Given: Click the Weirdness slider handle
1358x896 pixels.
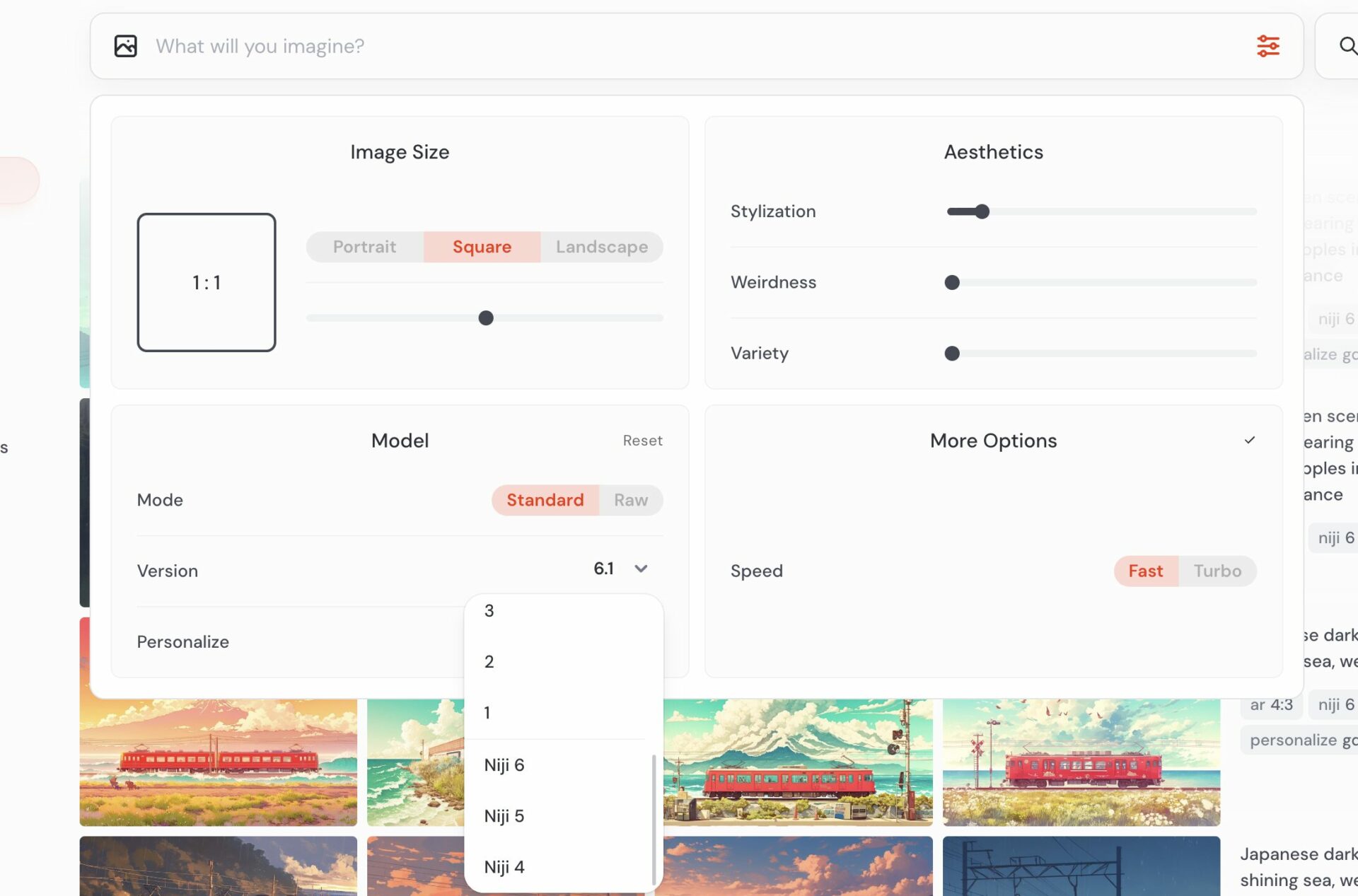Looking at the screenshot, I should [951, 282].
